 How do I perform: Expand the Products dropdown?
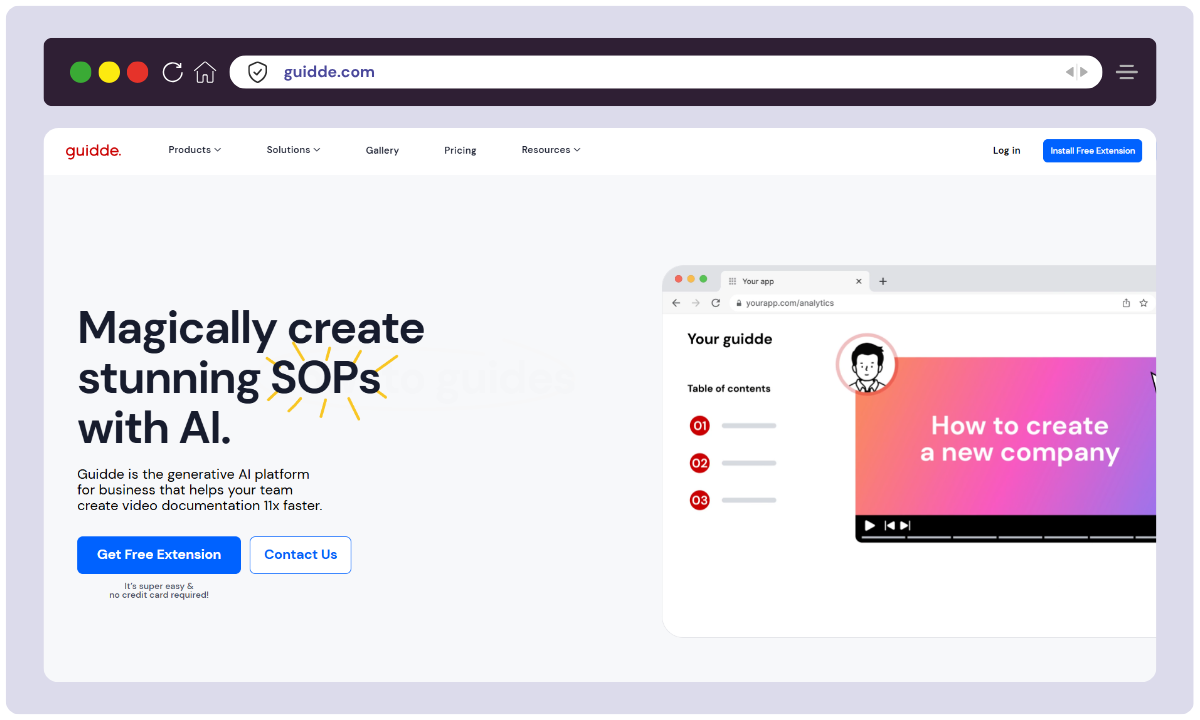coord(195,150)
